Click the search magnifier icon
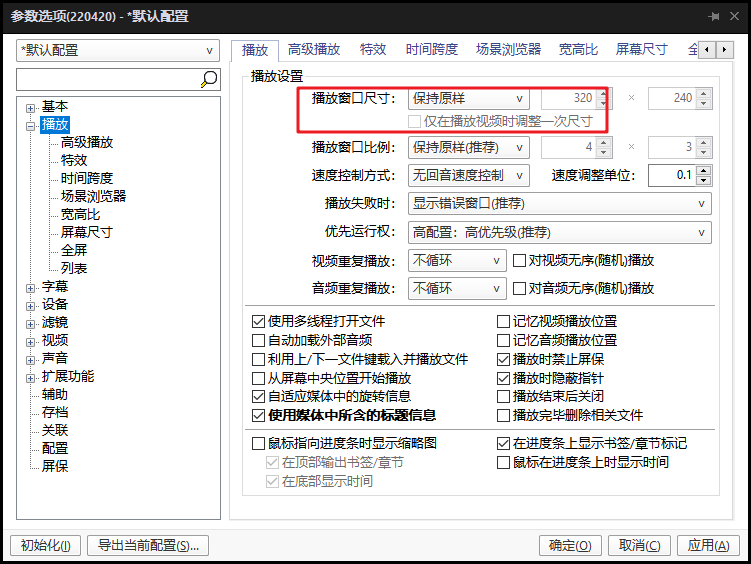 coord(209,79)
